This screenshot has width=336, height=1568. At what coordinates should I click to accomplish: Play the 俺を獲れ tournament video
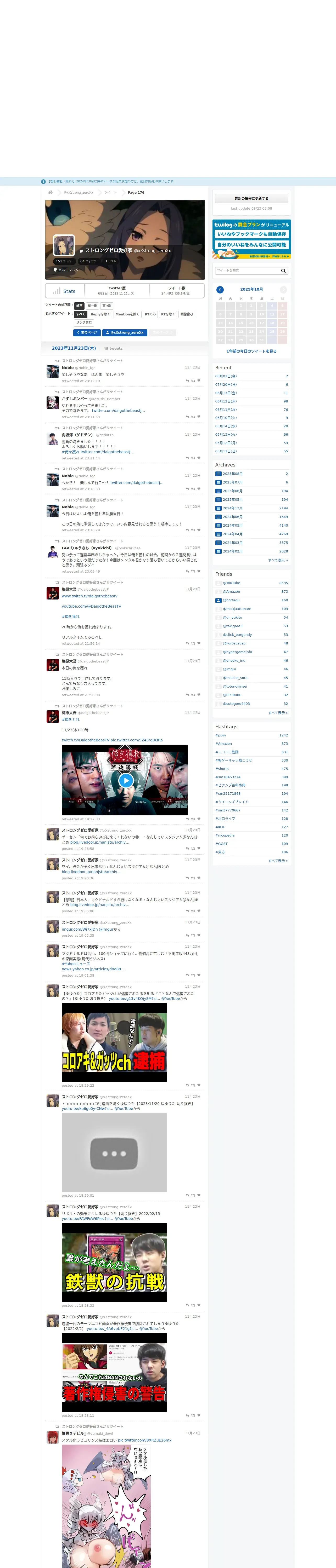point(126,780)
